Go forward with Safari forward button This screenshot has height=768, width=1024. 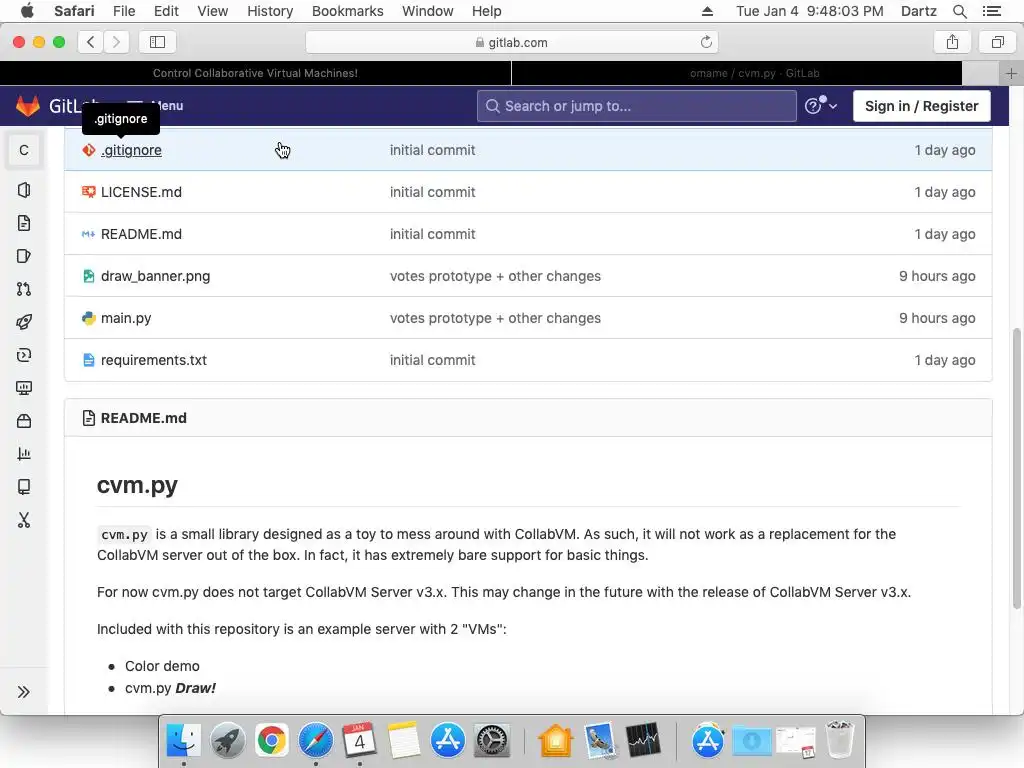pyautogui.click(x=116, y=42)
